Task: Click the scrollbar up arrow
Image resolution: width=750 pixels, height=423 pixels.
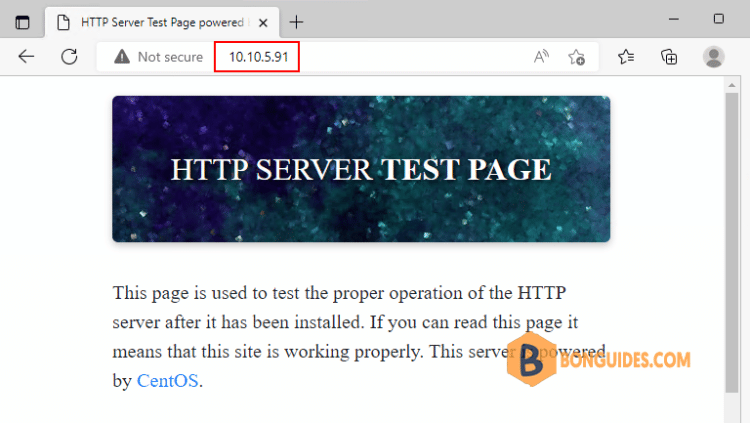Action: coord(731,85)
